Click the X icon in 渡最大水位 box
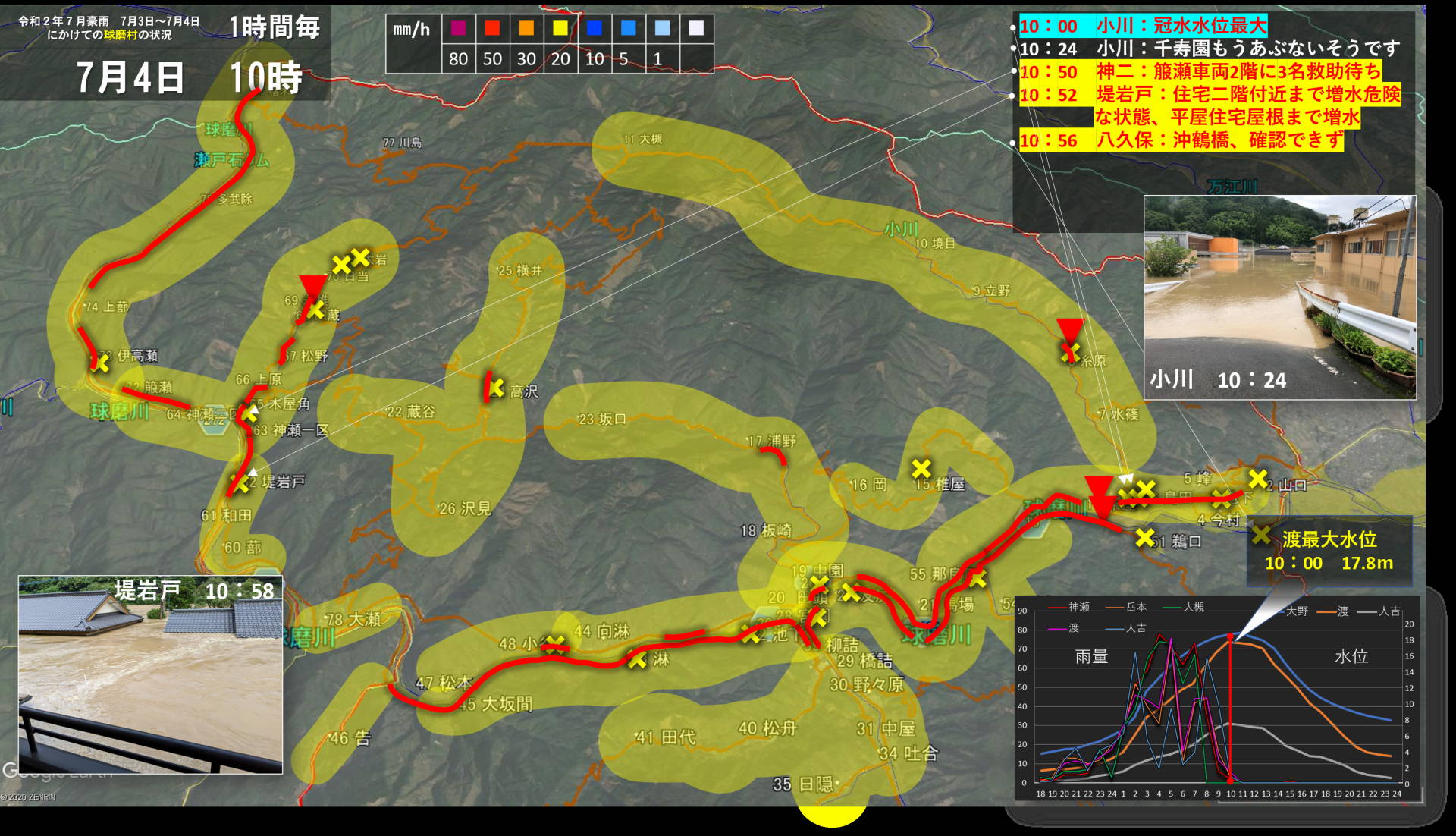The width and height of the screenshot is (1456, 836). tap(1261, 536)
